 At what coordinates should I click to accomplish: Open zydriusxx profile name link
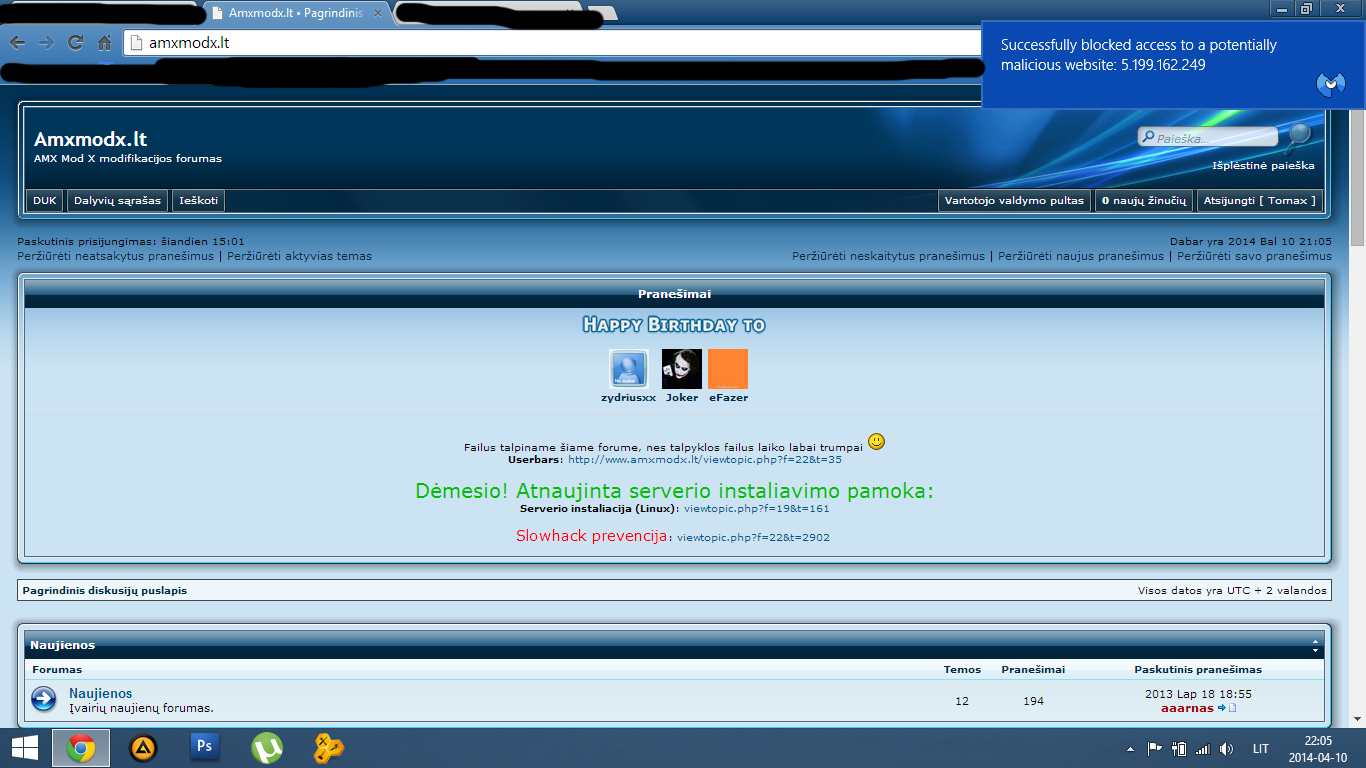click(629, 398)
